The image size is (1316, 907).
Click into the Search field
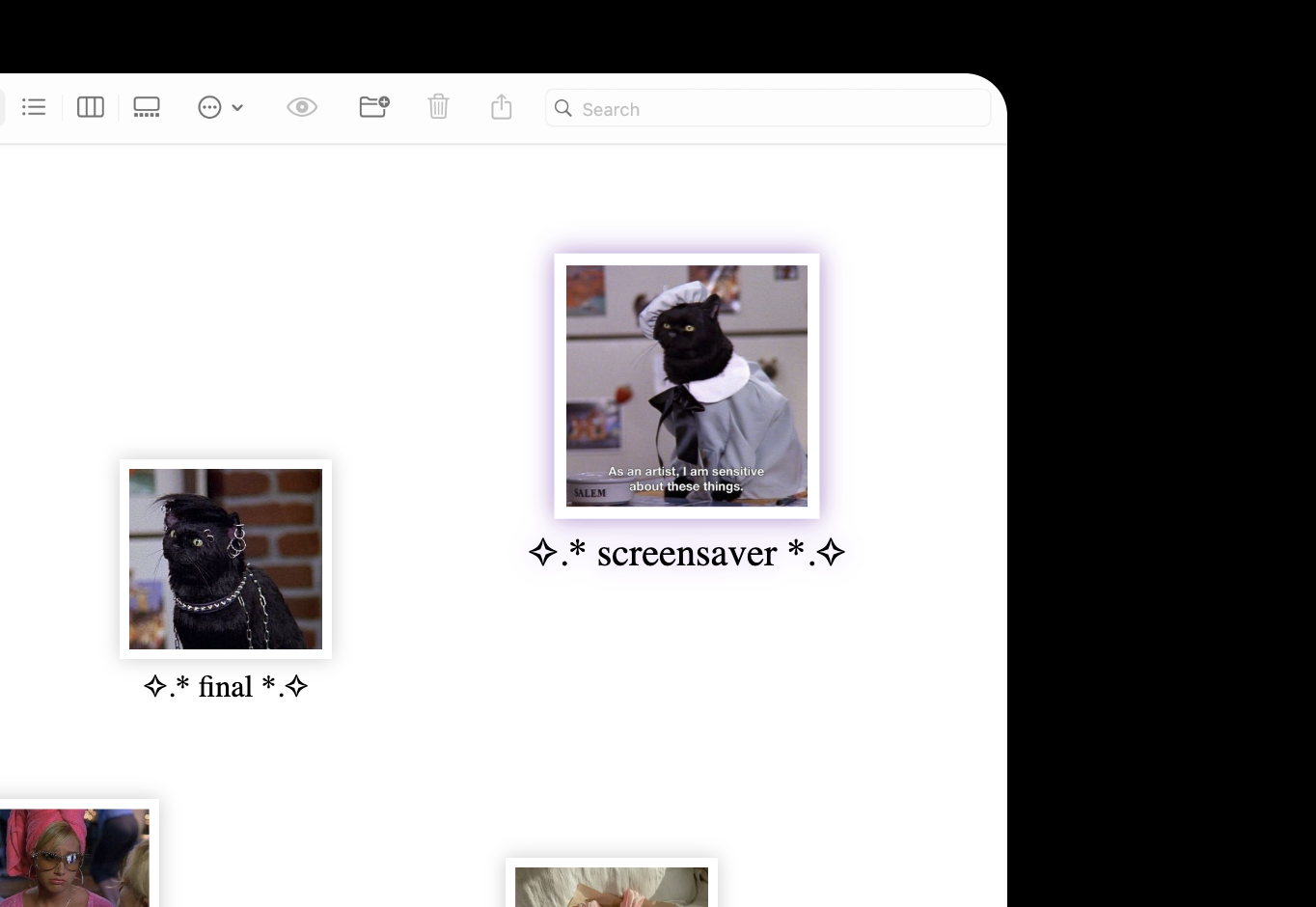[768, 108]
